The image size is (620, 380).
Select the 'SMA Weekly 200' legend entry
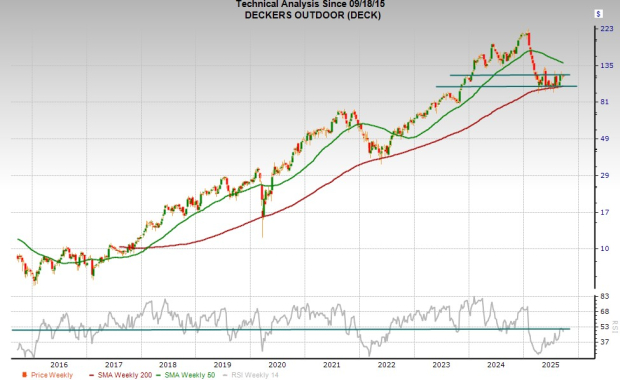point(121,375)
